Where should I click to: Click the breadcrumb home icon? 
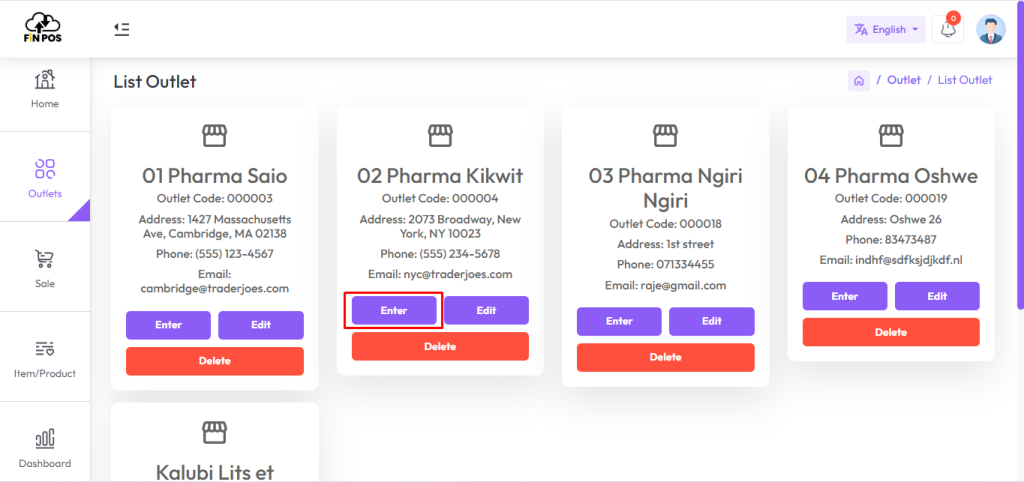click(x=859, y=81)
